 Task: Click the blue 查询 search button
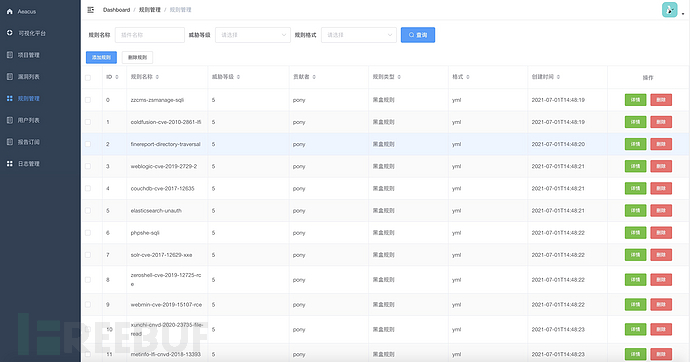coord(418,35)
